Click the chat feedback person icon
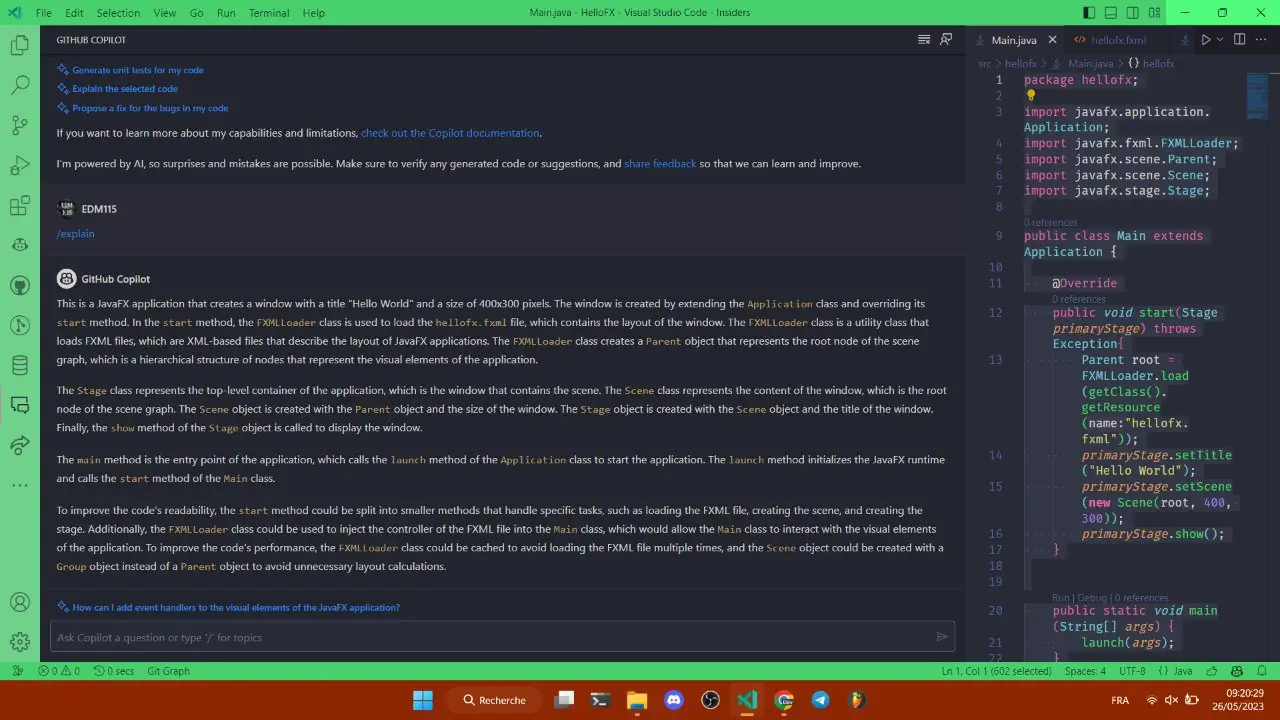This screenshot has width=1280, height=720. coord(946,40)
